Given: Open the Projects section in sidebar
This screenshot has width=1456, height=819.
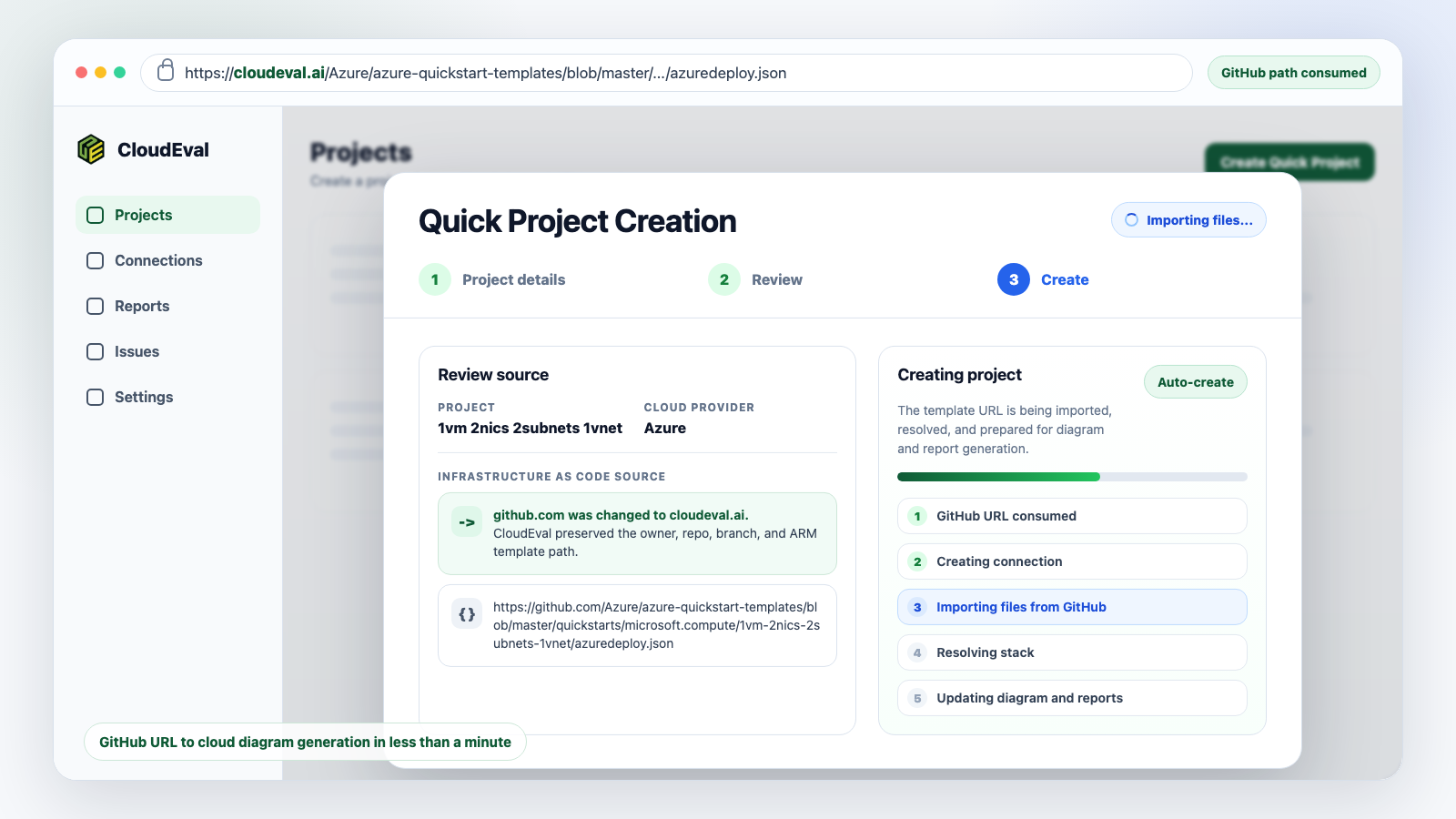Looking at the screenshot, I should (x=167, y=215).
